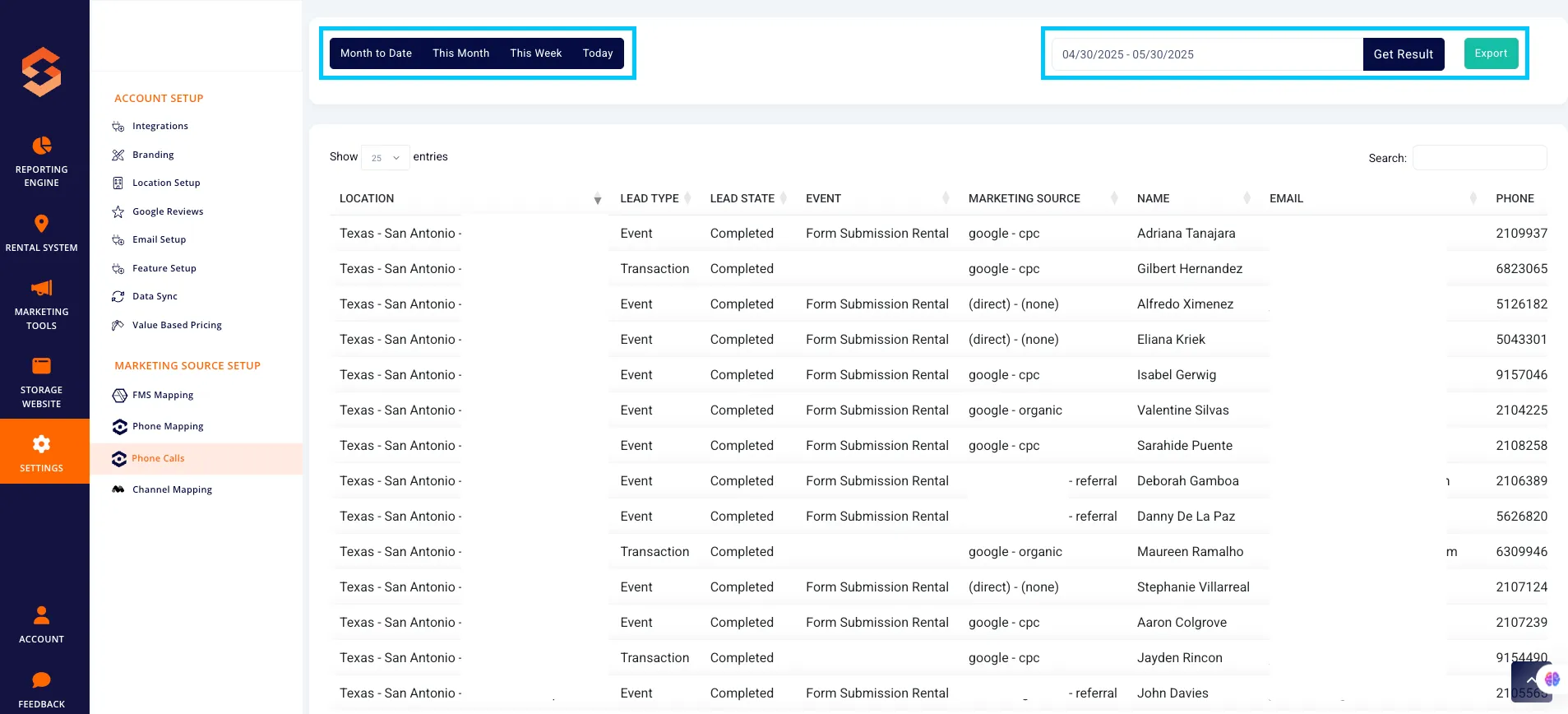Image resolution: width=1568 pixels, height=714 pixels.
Task: Click the Branding icon
Action: tap(118, 155)
